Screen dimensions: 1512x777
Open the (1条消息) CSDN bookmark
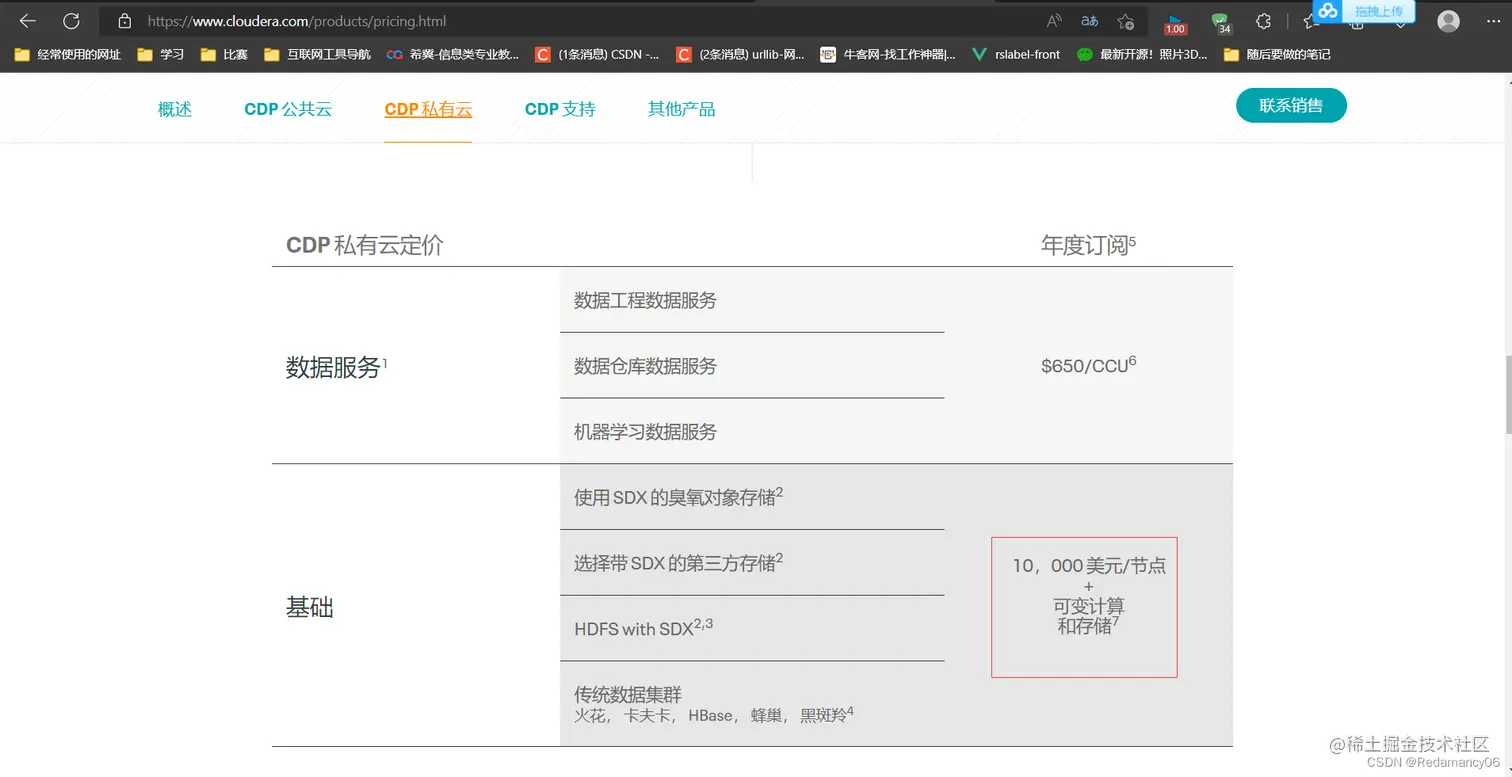597,54
